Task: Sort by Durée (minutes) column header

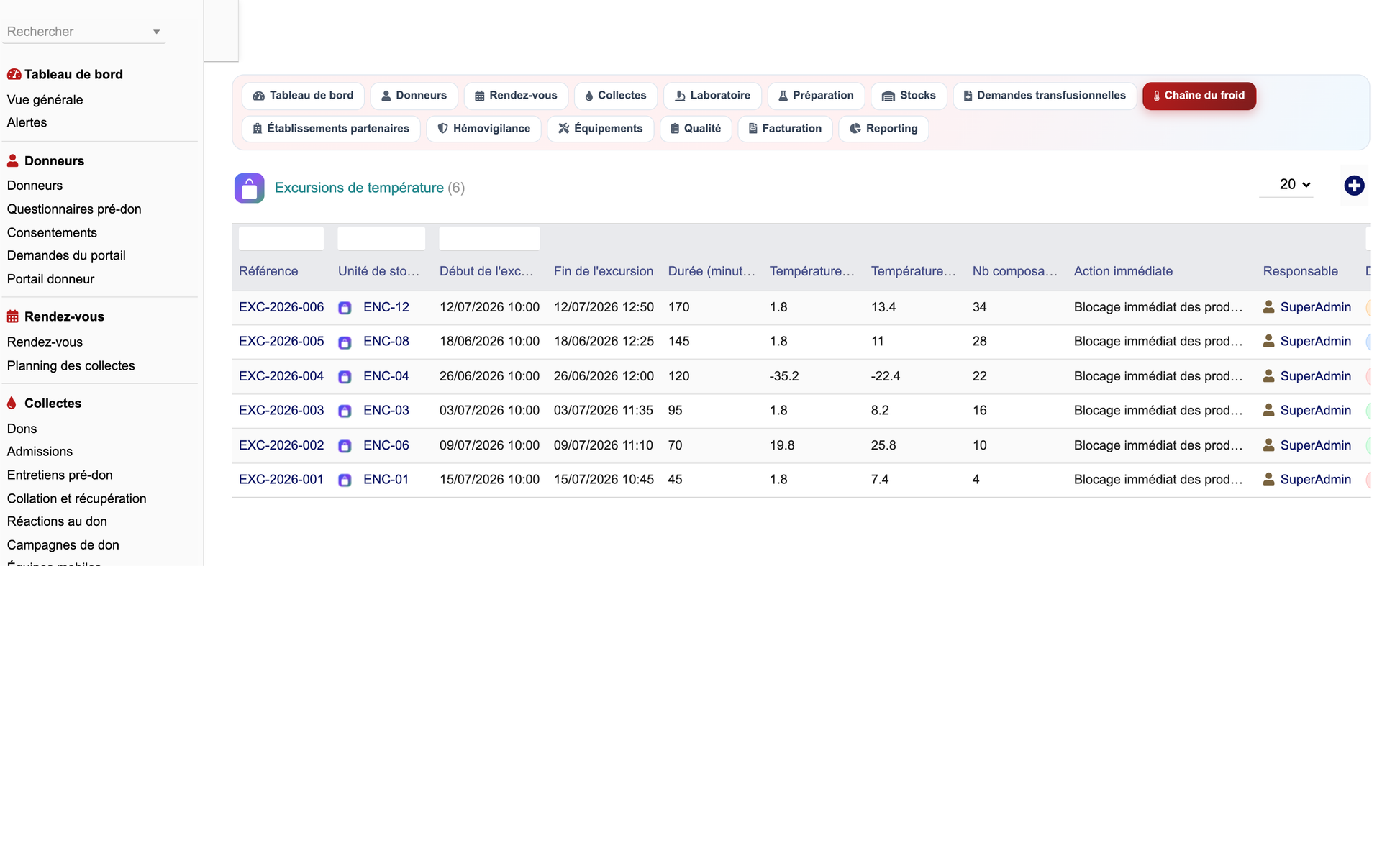Action: pos(712,271)
